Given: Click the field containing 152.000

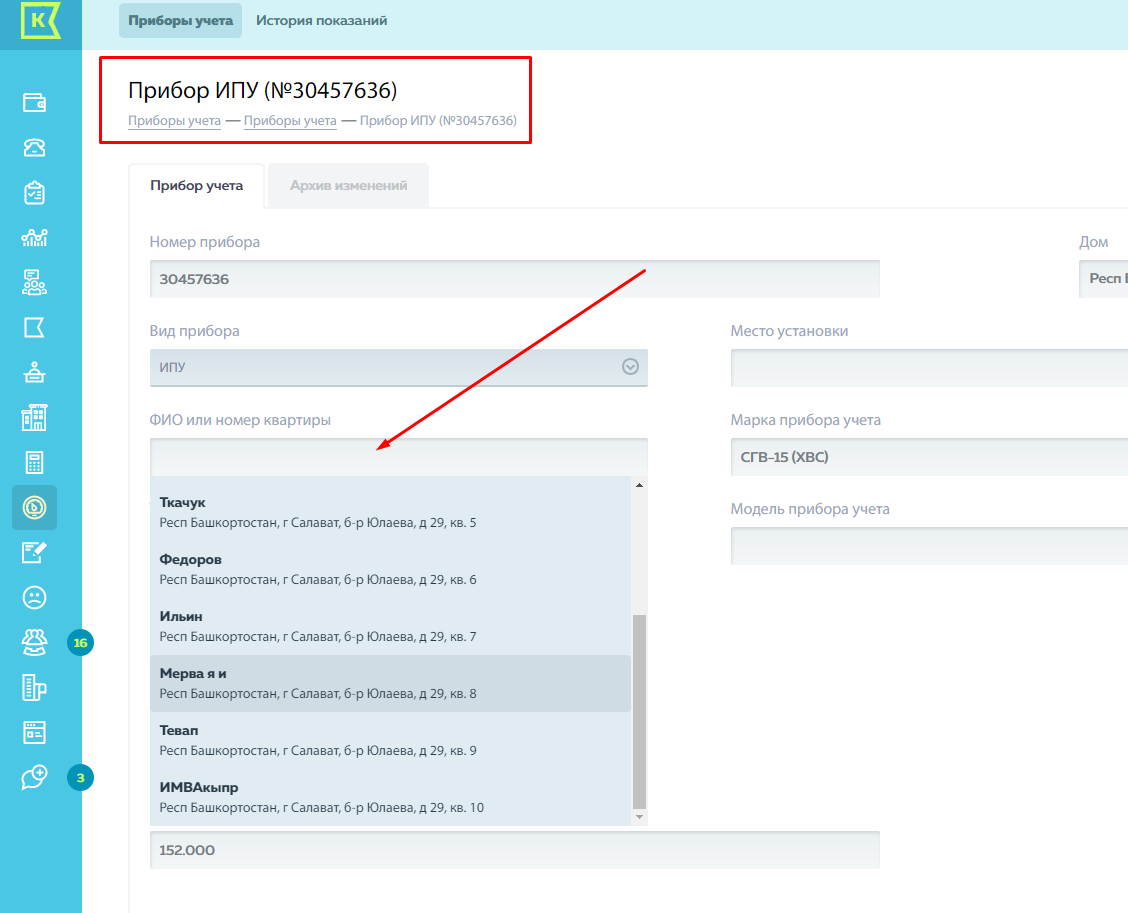Looking at the screenshot, I should coord(514,850).
